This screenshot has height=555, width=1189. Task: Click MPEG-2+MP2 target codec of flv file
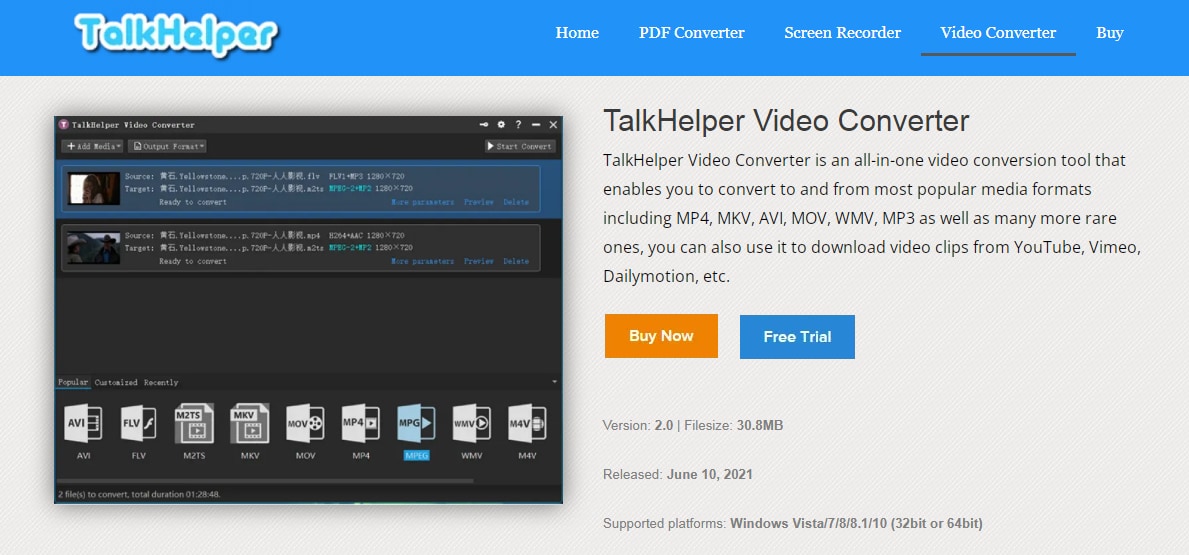tap(350, 188)
